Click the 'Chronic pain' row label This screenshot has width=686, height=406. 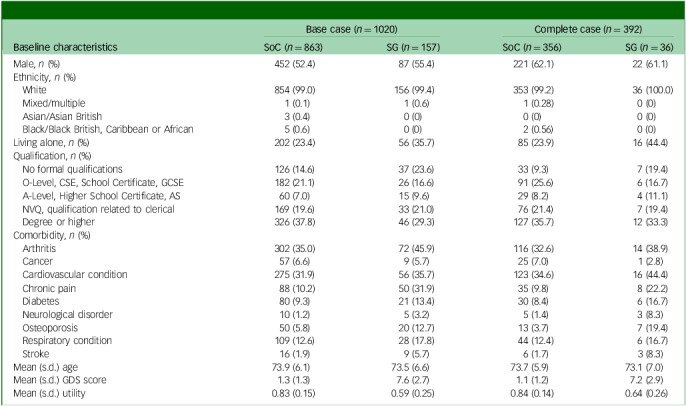[x=49, y=288]
